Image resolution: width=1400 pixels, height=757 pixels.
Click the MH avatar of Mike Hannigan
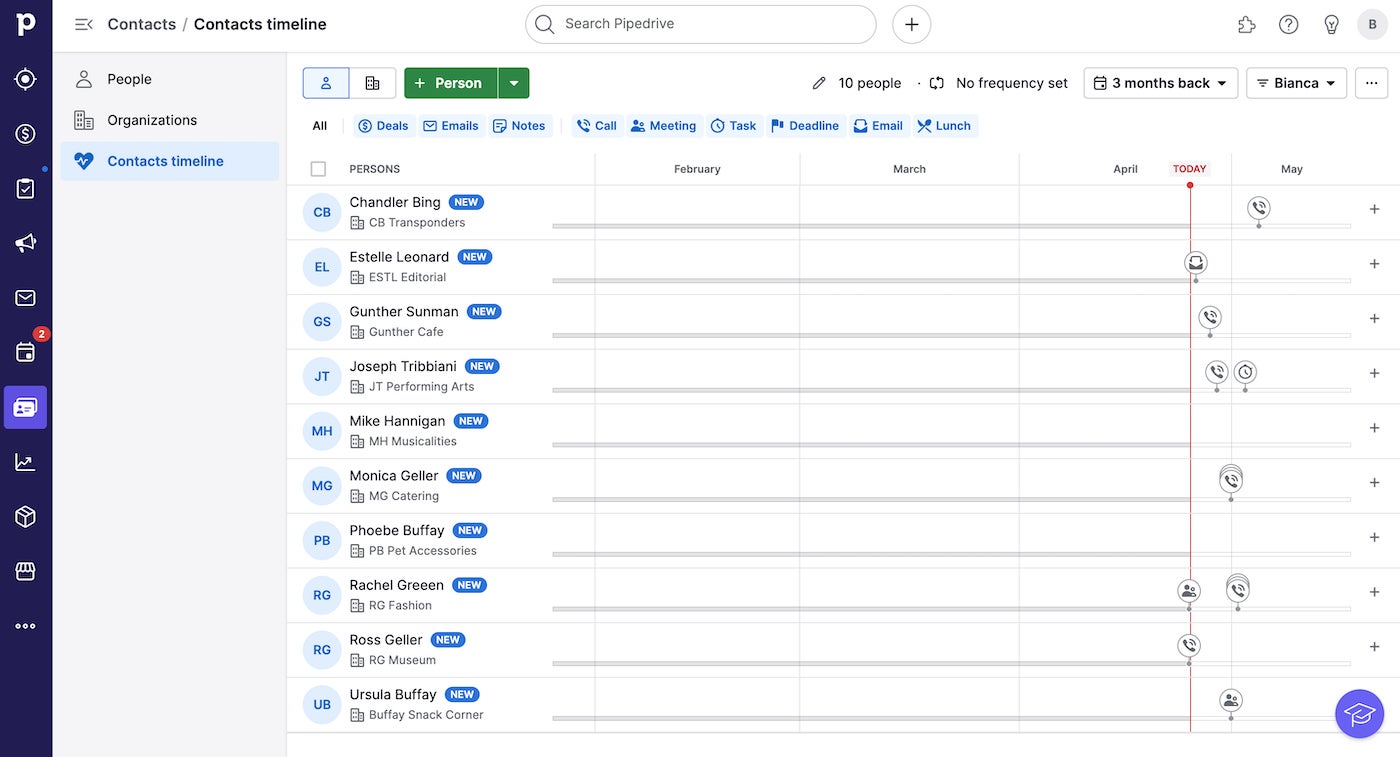click(322, 431)
